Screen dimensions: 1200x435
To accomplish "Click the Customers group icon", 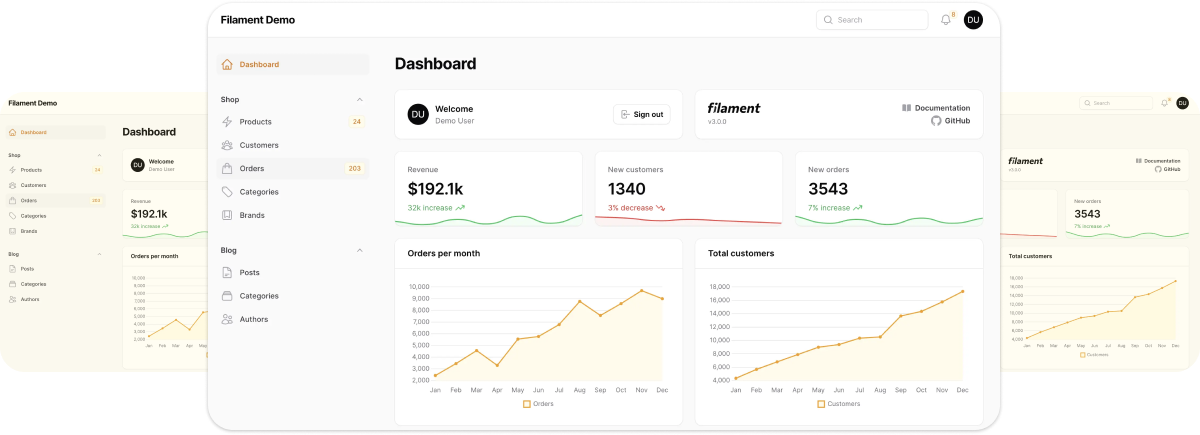I will [x=227, y=145].
